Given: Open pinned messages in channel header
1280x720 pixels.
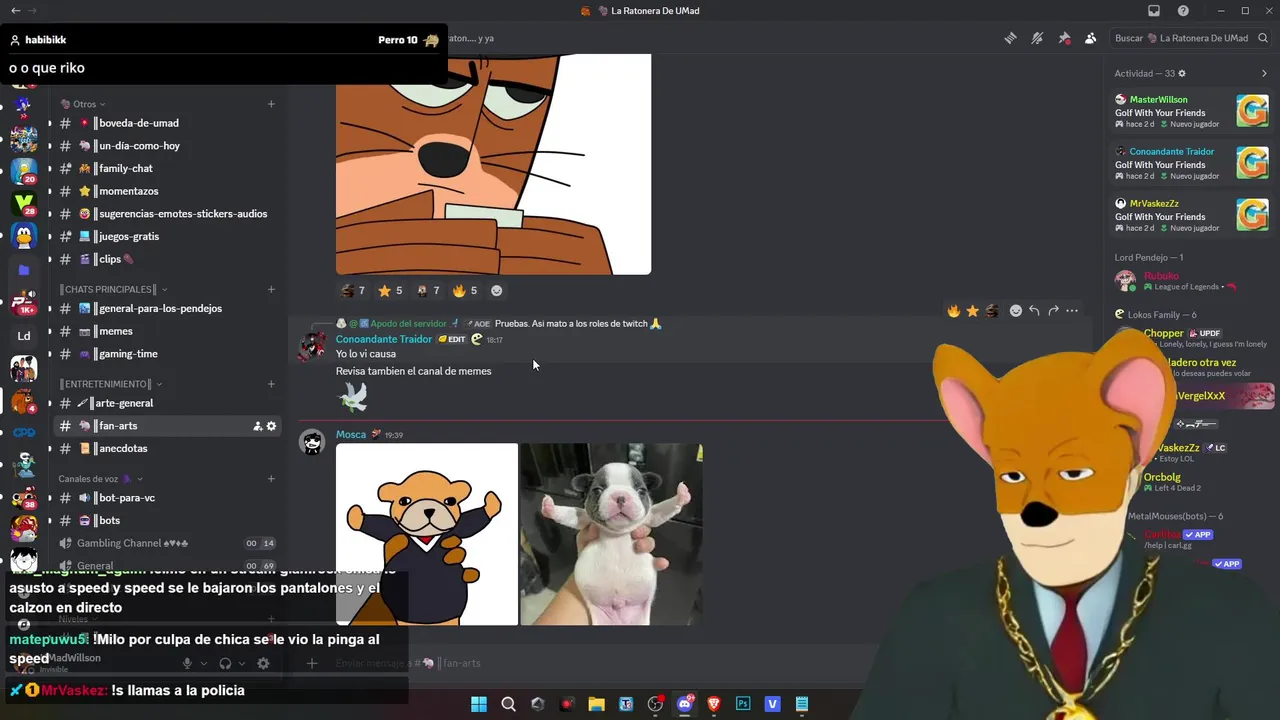Looking at the screenshot, I should point(1064,38).
